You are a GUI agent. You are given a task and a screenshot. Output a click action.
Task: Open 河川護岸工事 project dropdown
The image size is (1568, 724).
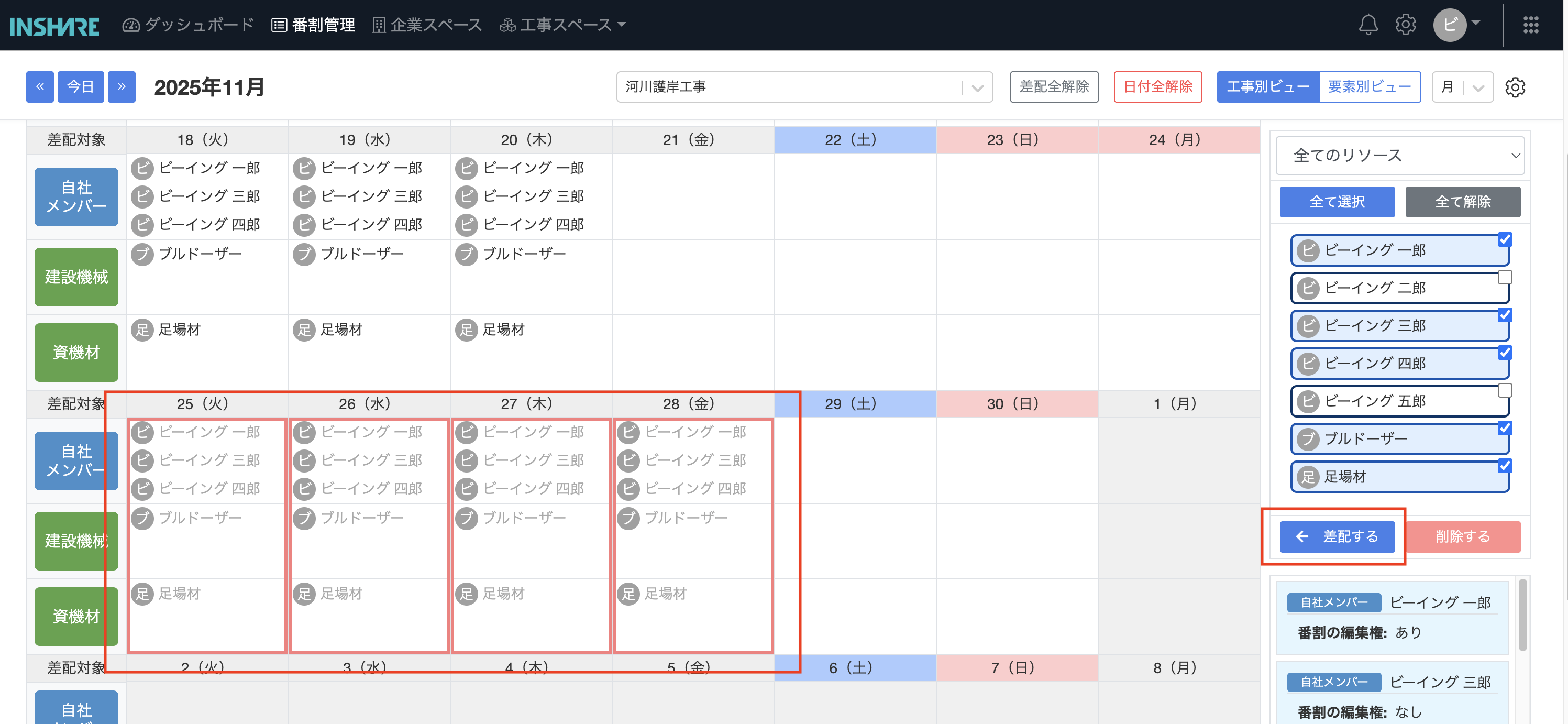tap(804, 87)
